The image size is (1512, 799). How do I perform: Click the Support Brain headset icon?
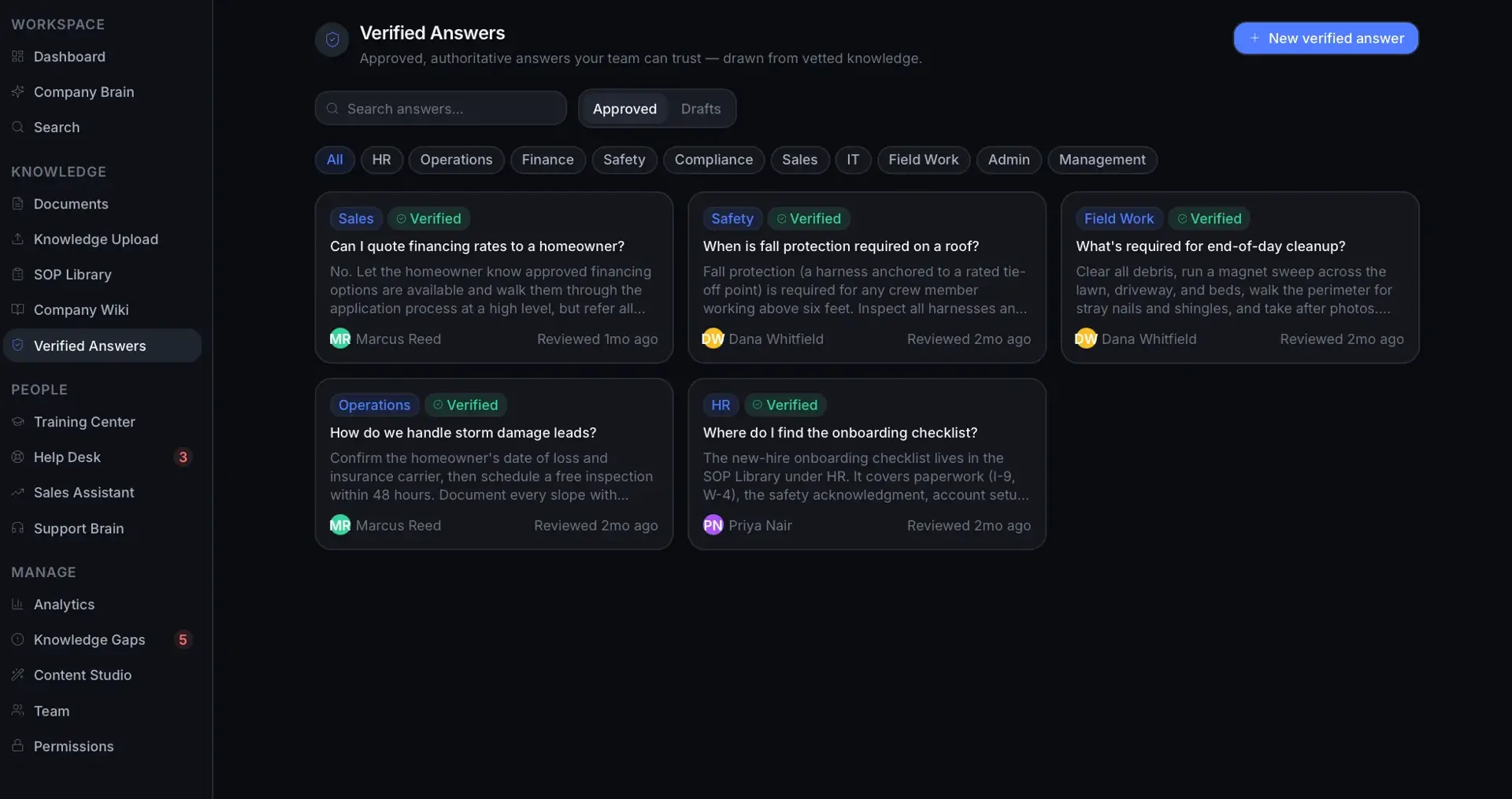pos(18,528)
